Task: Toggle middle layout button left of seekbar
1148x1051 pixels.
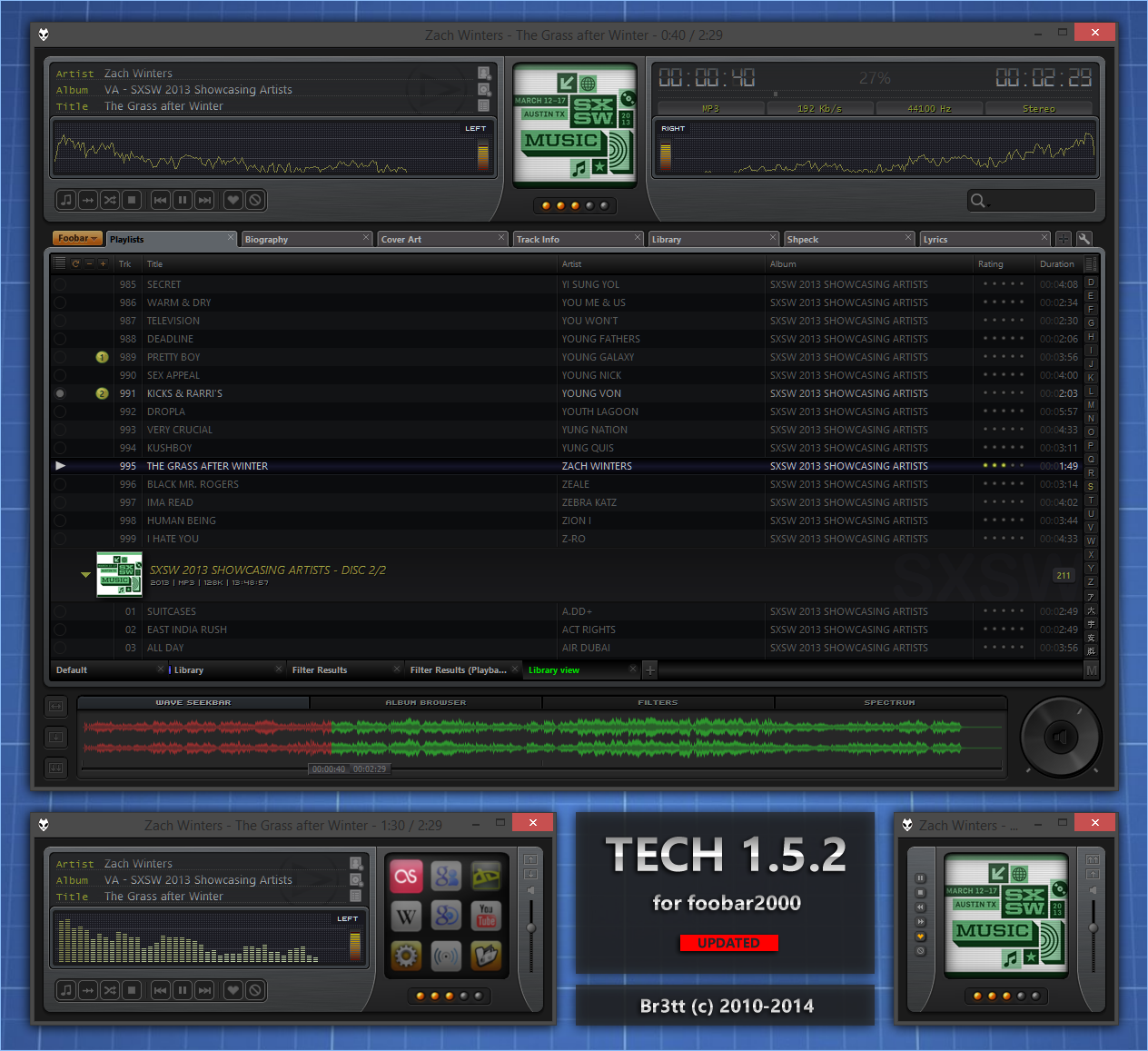Action: [x=55, y=737]
